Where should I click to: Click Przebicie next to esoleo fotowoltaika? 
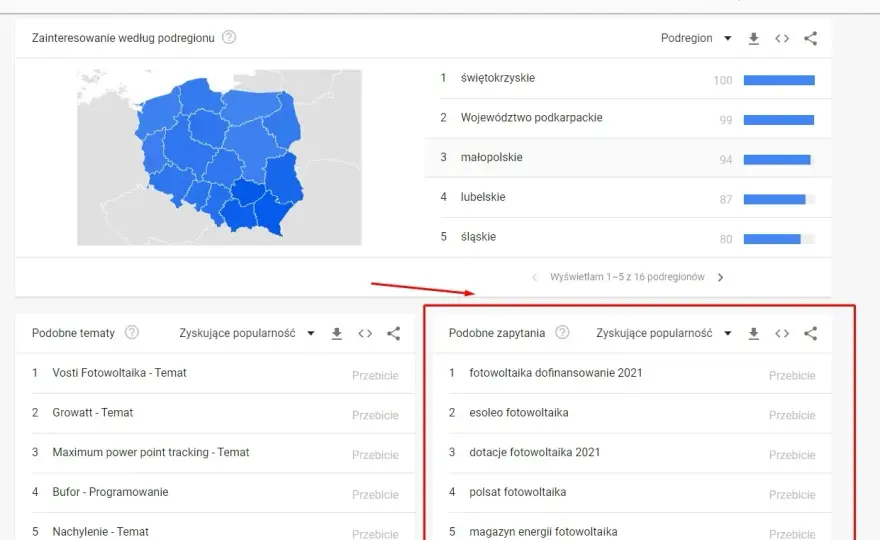pyautogui.click(x=792, y=415)
